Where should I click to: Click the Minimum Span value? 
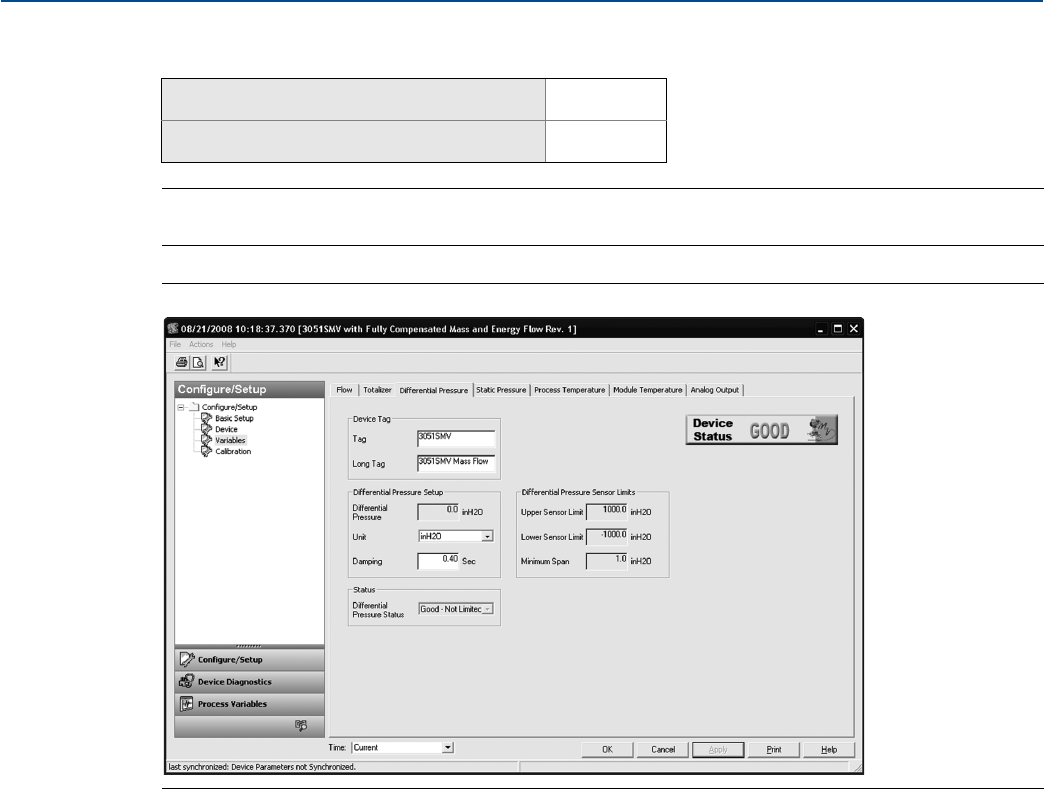tap(607, 561)
